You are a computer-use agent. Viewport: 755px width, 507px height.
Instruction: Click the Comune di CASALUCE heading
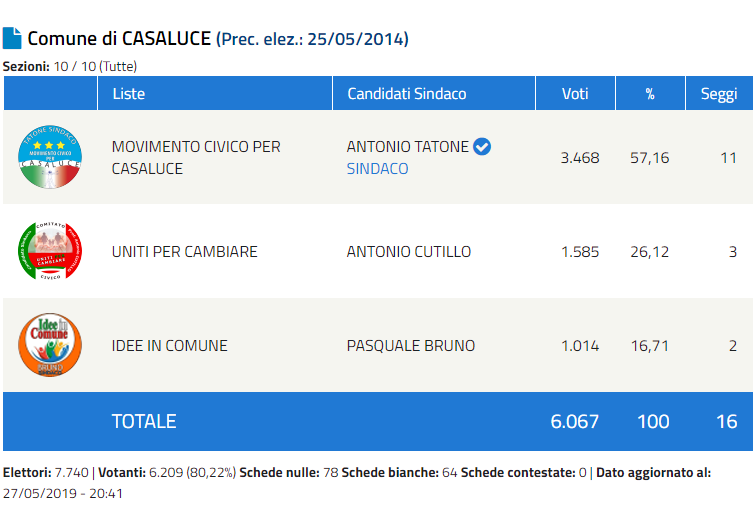click(119, 39)
